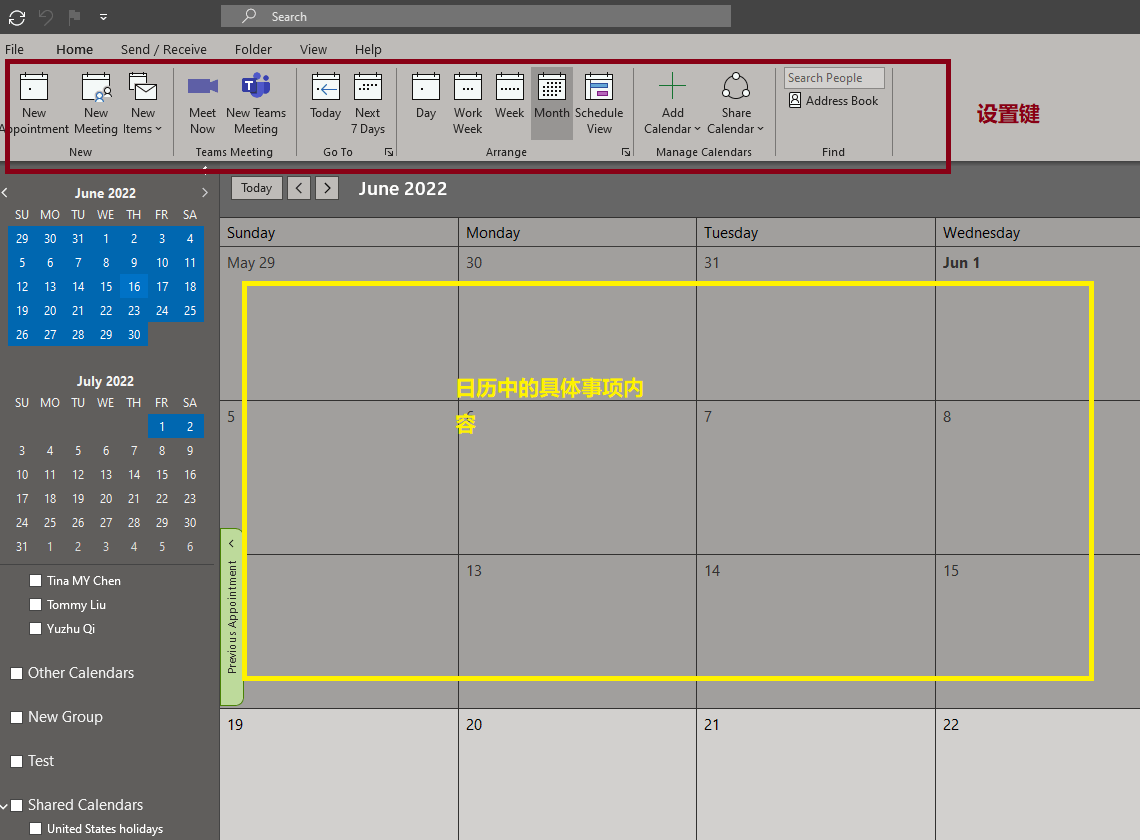Open the Add Calendar dropdown
This screenshot has height=840, width=1140.
(x=672, y=104)
